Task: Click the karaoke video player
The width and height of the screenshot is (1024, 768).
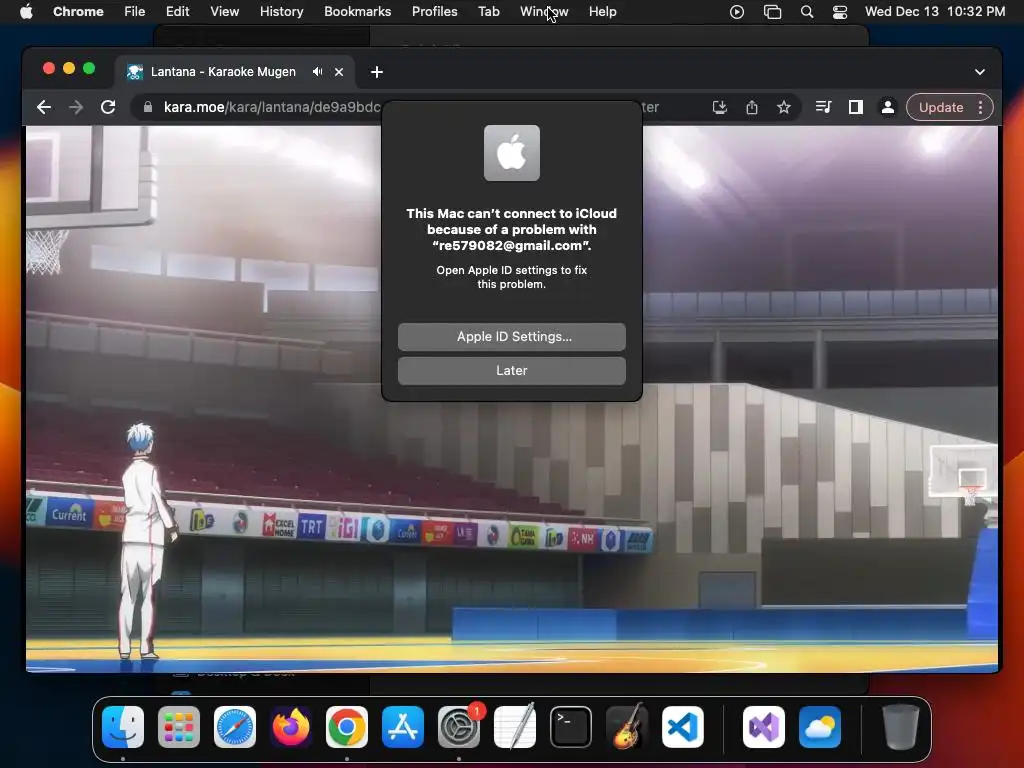Action: pos(512,398)
